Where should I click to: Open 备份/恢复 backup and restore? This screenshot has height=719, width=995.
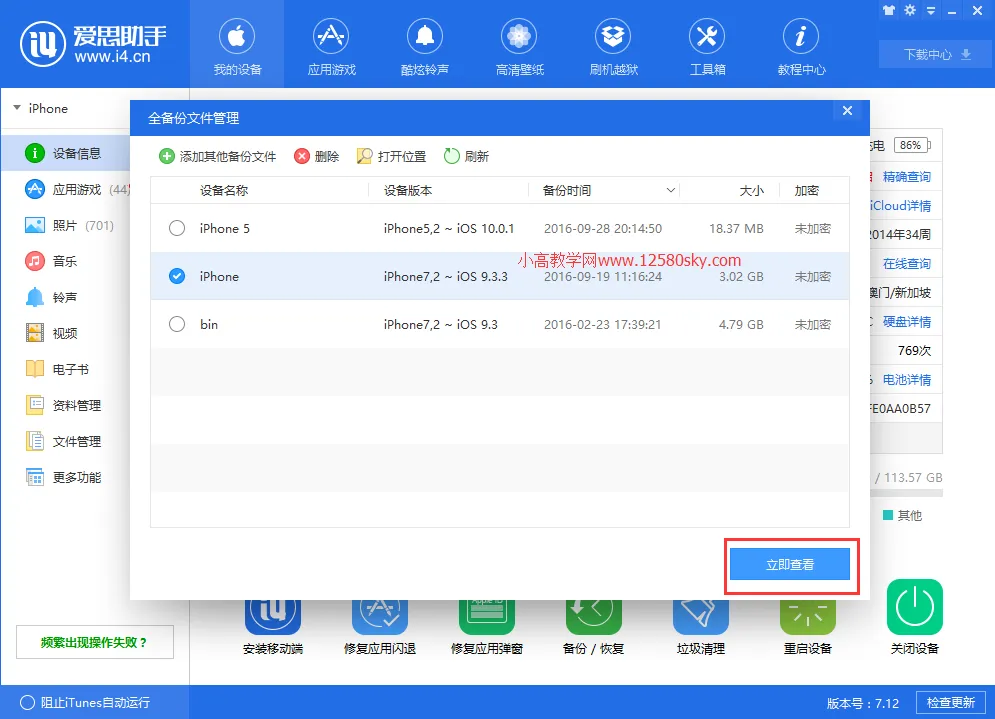point(593,618)
